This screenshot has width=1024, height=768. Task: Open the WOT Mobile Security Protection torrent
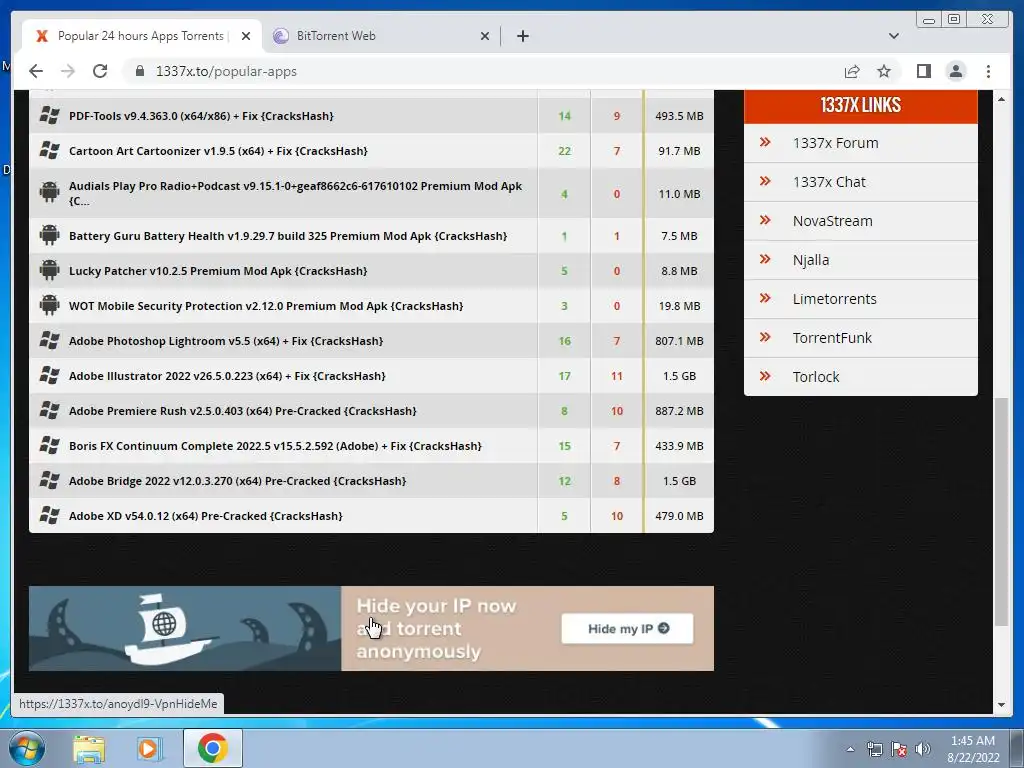(x=266, y=306)
